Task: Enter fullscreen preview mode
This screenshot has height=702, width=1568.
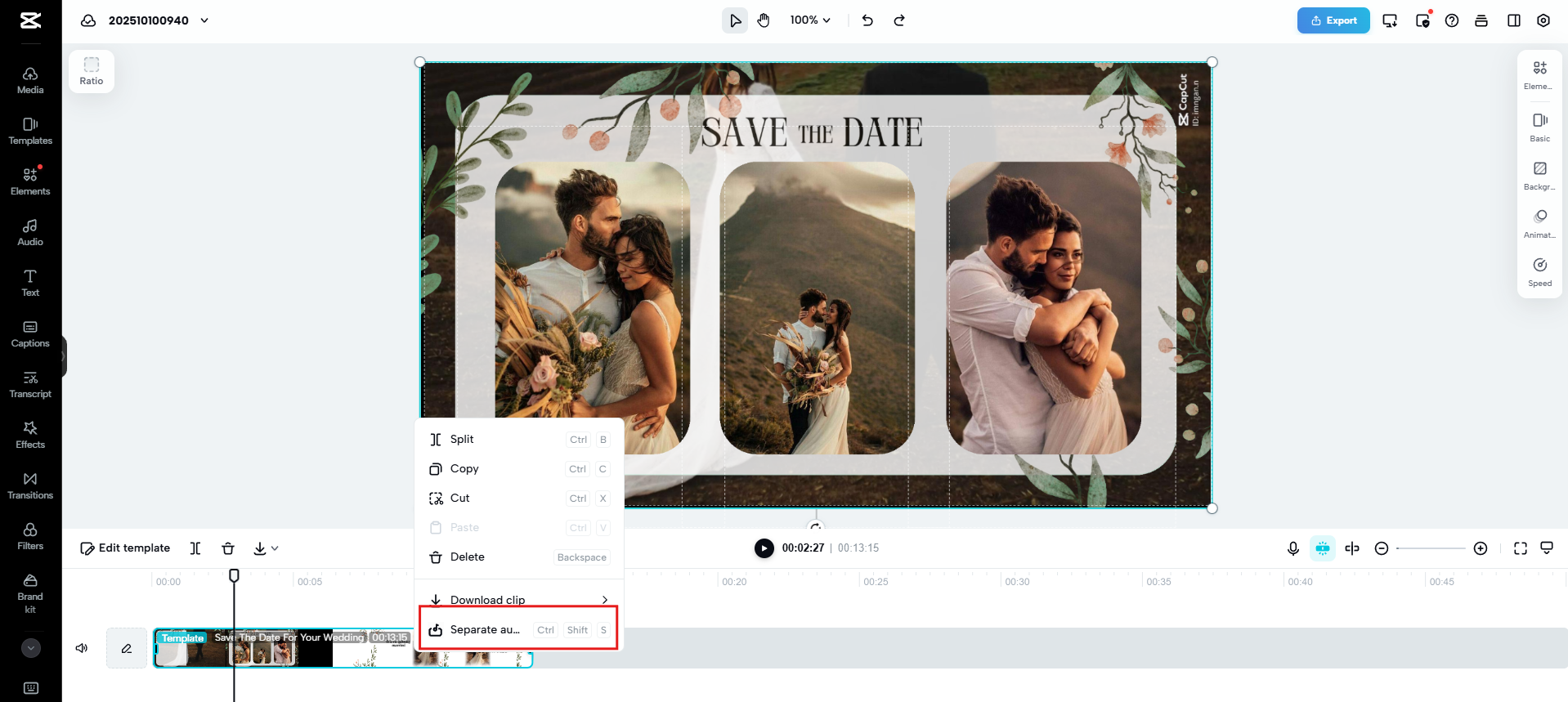Action: 1520,548
